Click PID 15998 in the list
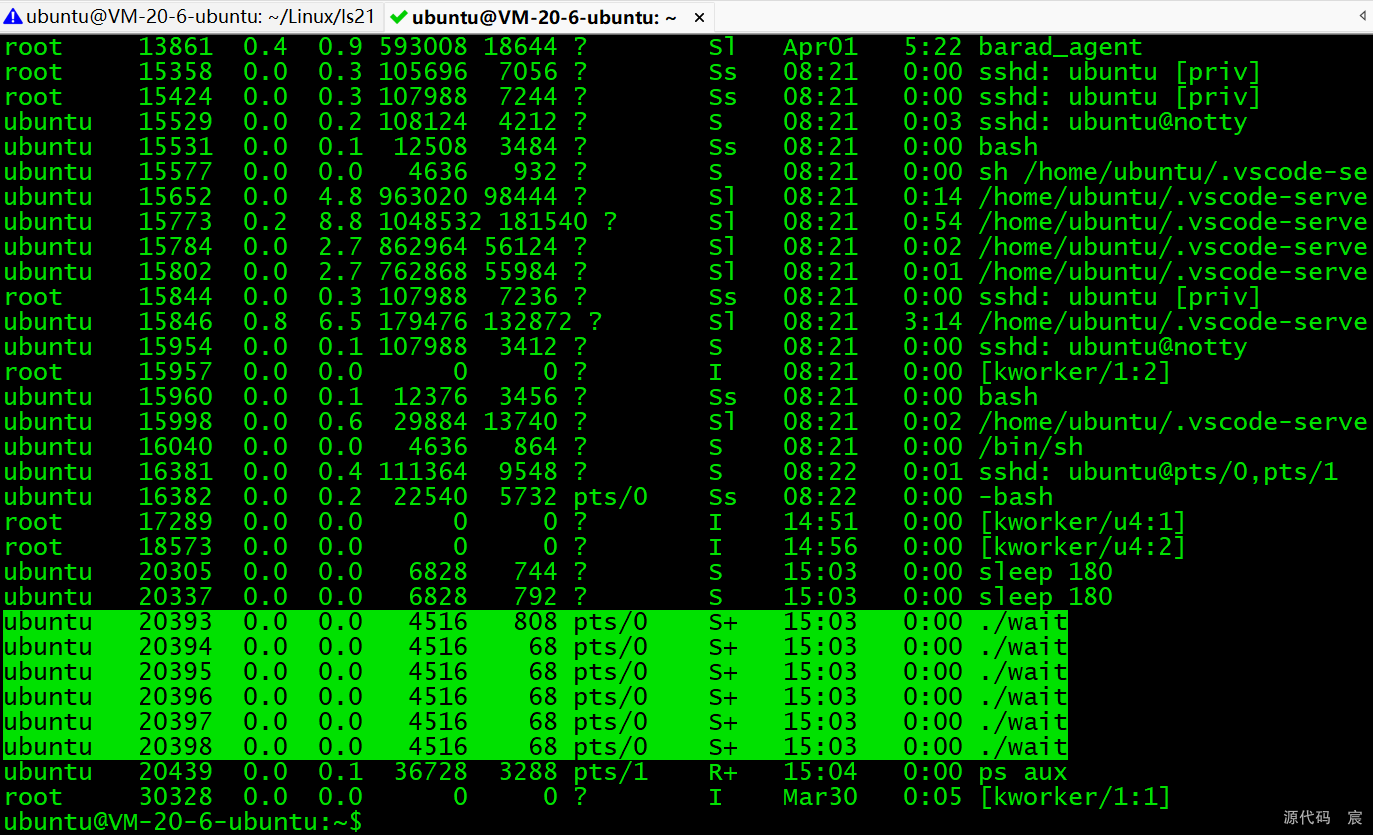 (175, 422)
